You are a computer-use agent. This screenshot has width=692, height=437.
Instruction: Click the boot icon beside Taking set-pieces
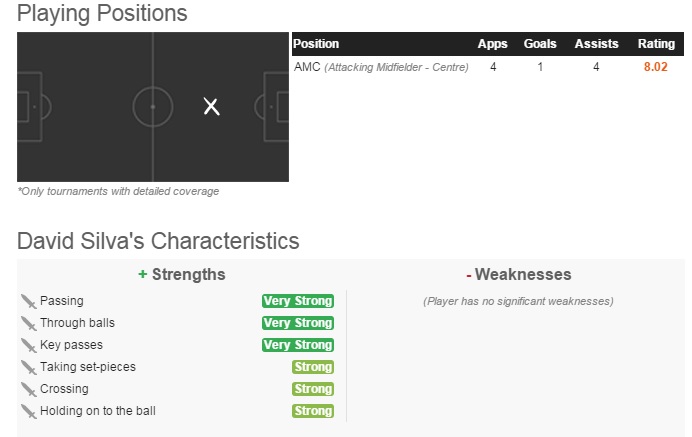point(28,367)
